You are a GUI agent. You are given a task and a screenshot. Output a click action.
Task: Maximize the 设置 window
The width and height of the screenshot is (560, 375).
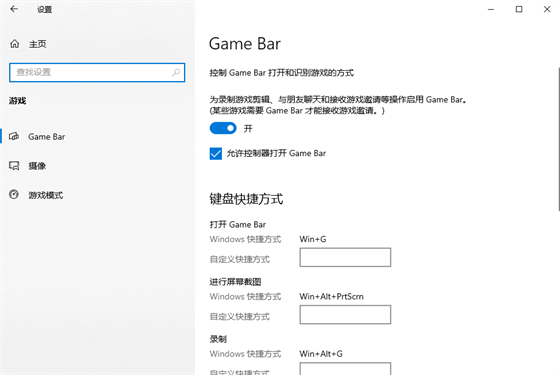pyautogui.click(x=519, y=9)
